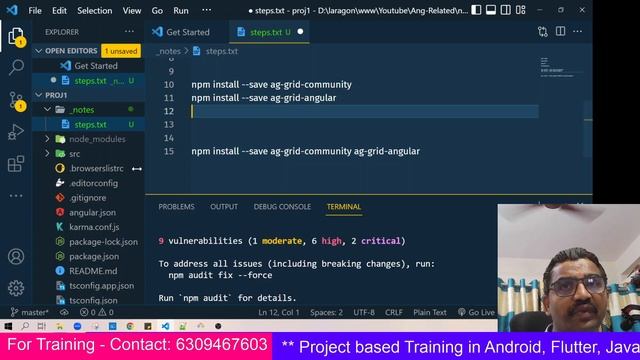Open the File menu

click(35, 11)
